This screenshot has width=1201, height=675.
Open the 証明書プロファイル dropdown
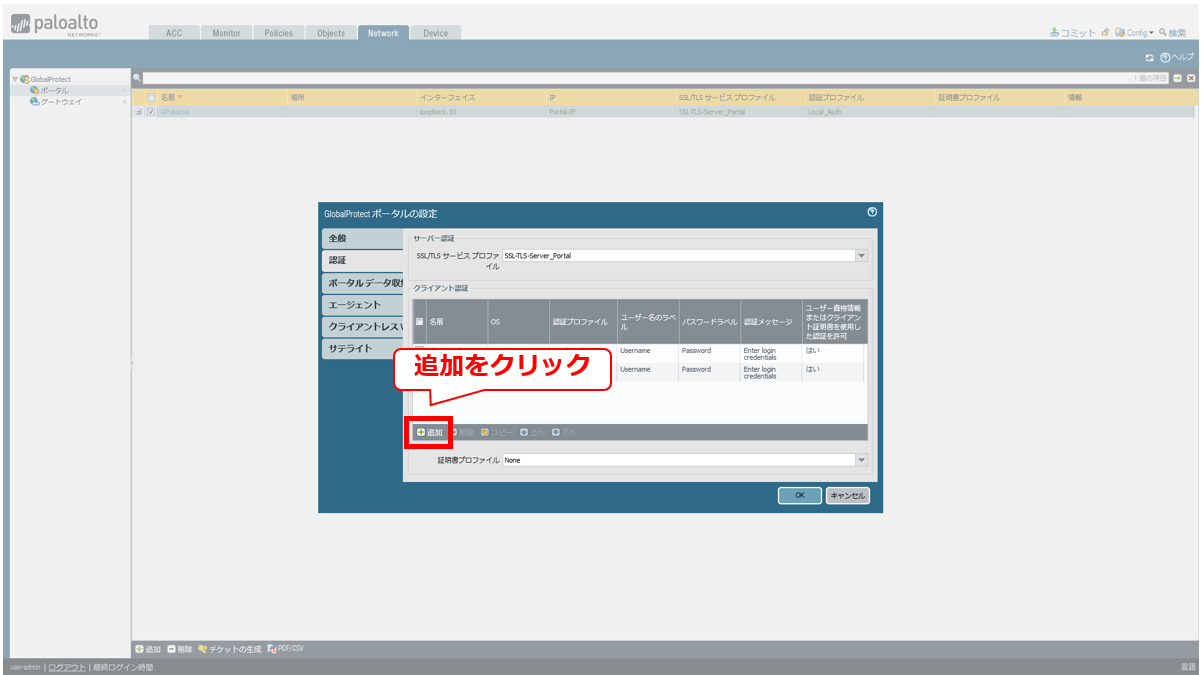pos(861,460)
